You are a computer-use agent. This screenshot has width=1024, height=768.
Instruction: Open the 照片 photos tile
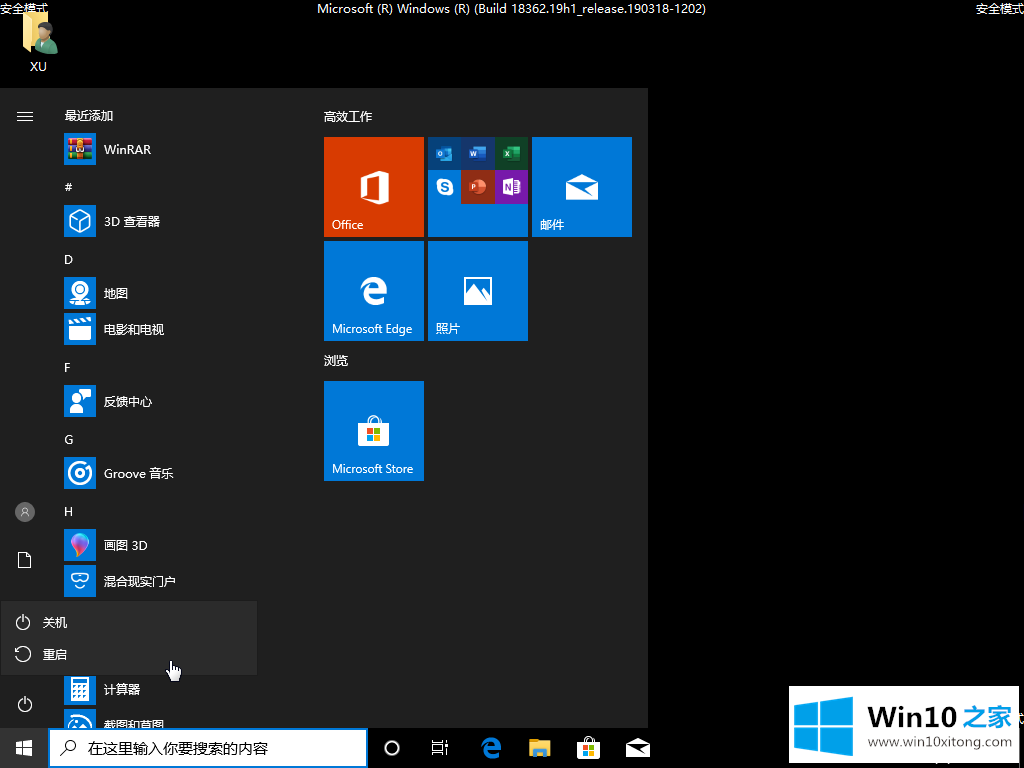tap(477, 291)
